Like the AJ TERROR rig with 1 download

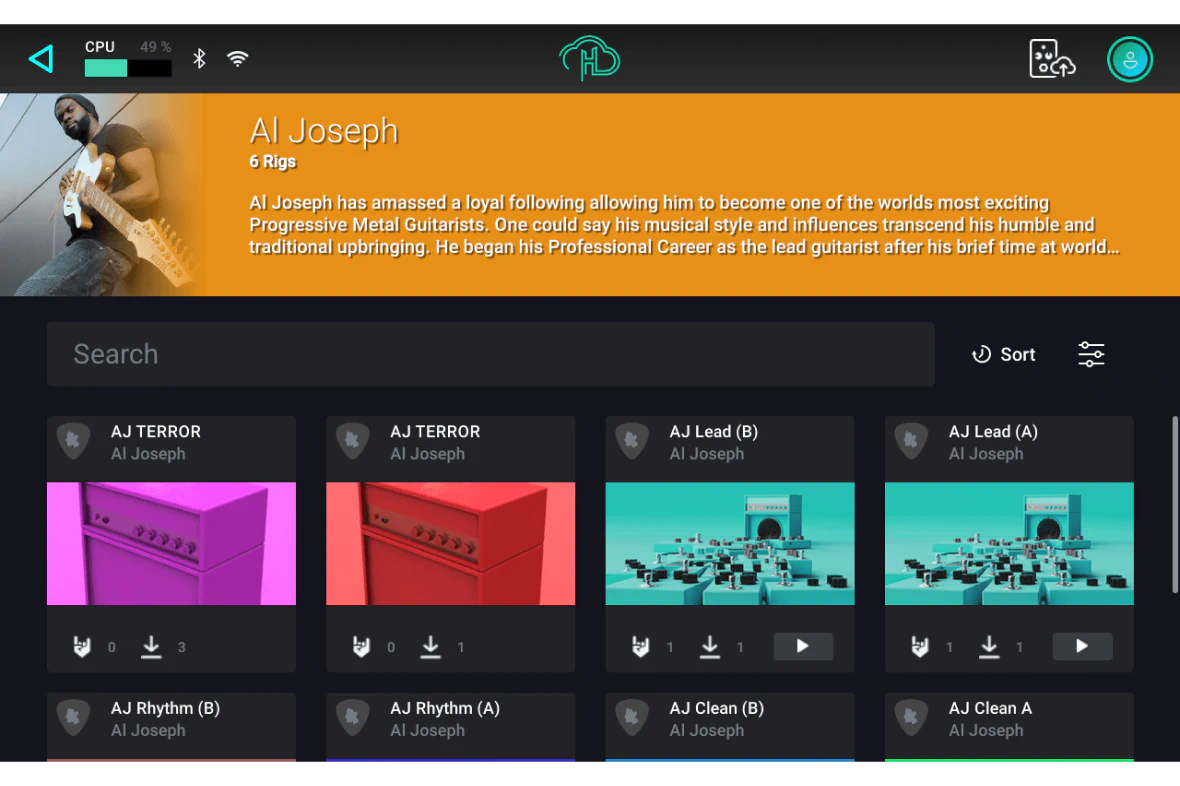(x=361, y=647)
